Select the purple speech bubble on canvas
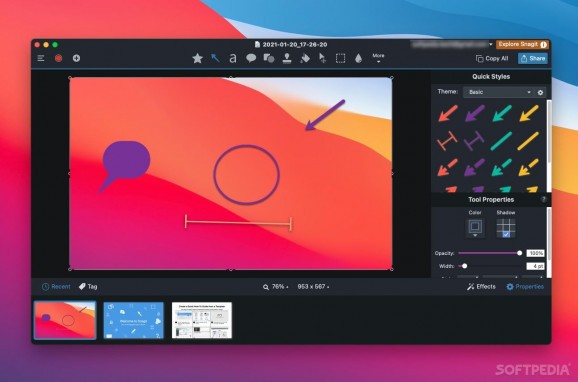This screenshot has width=578, height=382. (x=126, y=161)
